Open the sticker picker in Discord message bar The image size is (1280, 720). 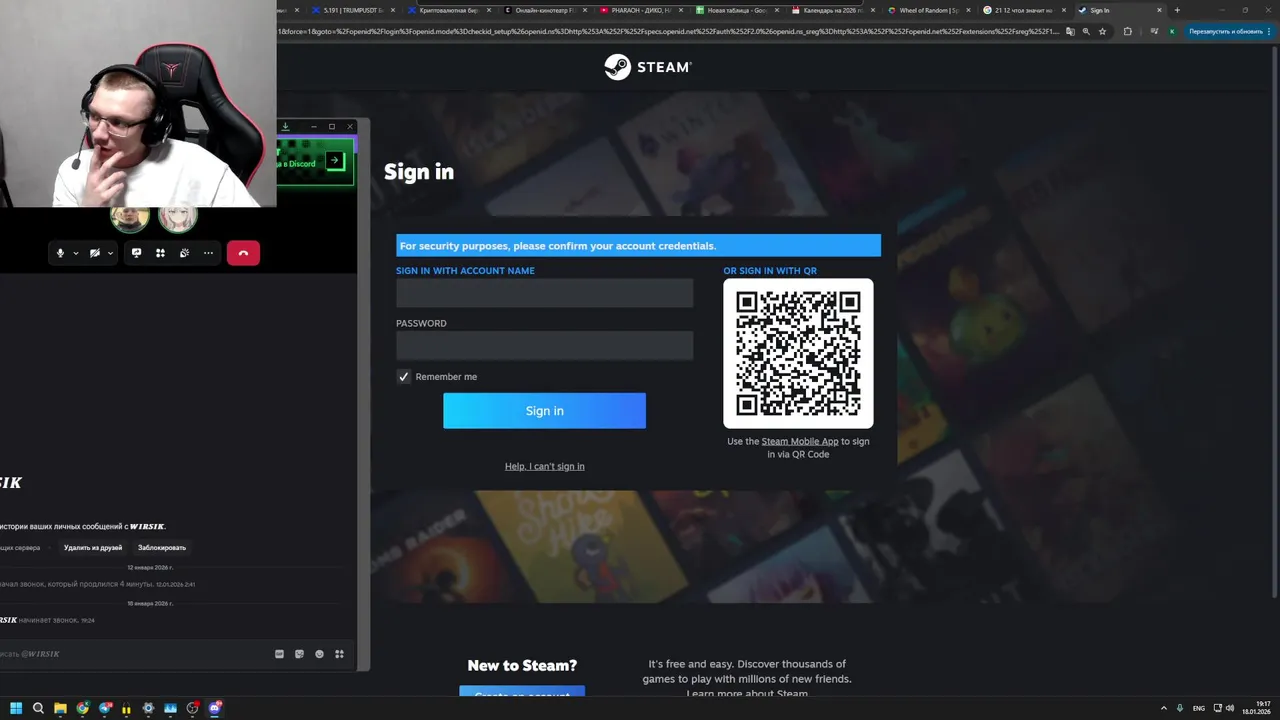point(299,654)
